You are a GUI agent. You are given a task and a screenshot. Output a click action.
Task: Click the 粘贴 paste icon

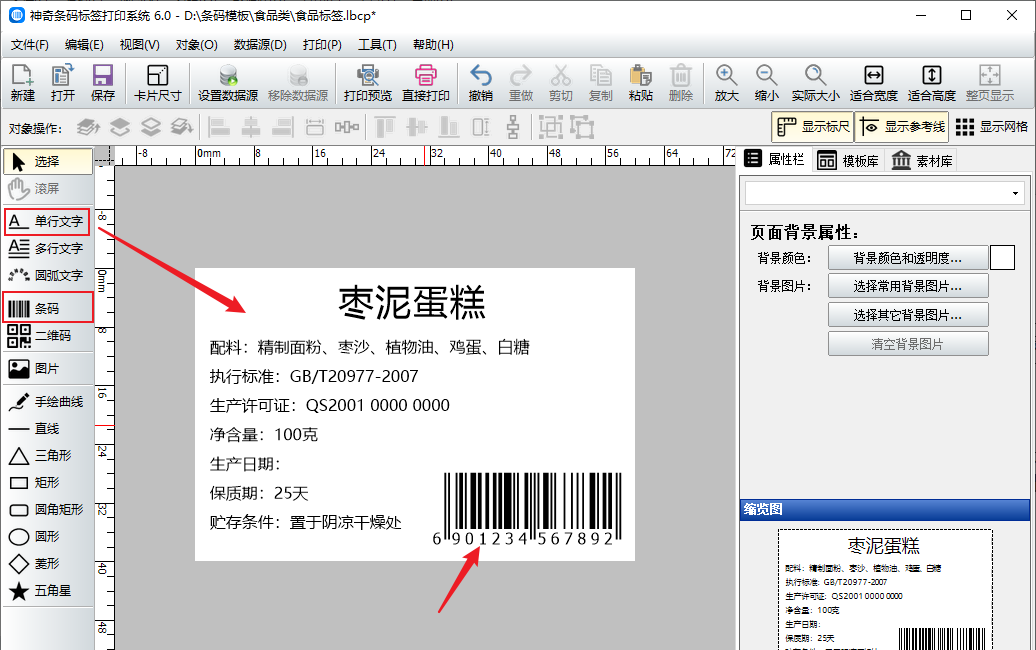click(640, 83)
